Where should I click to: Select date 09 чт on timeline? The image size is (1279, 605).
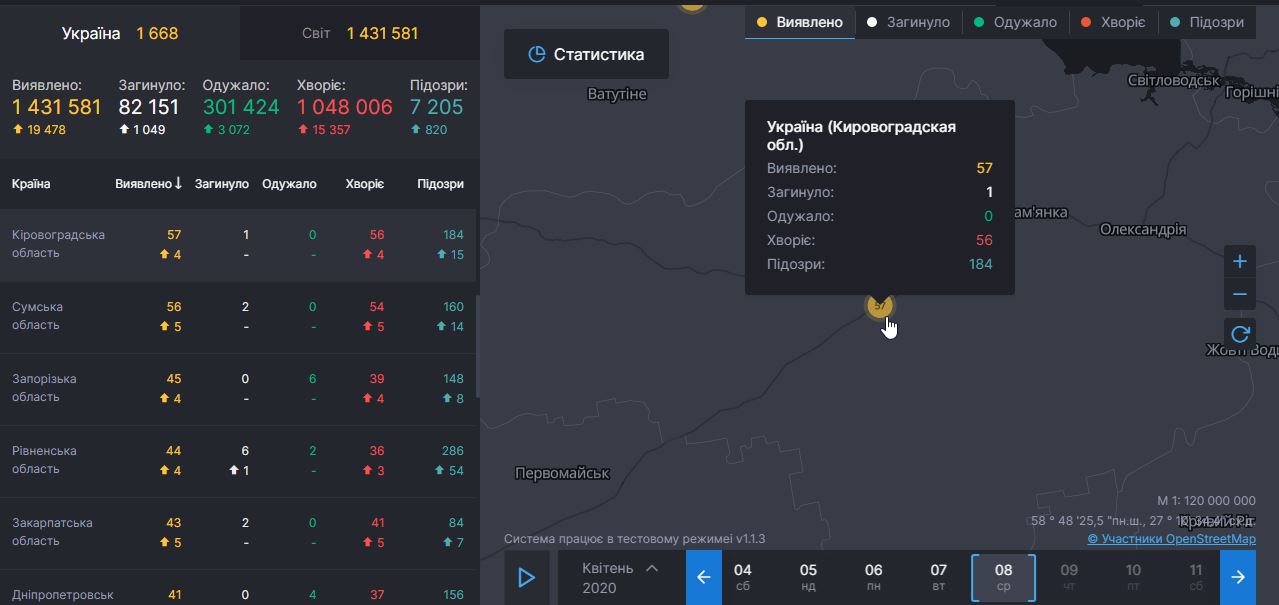1069,577
